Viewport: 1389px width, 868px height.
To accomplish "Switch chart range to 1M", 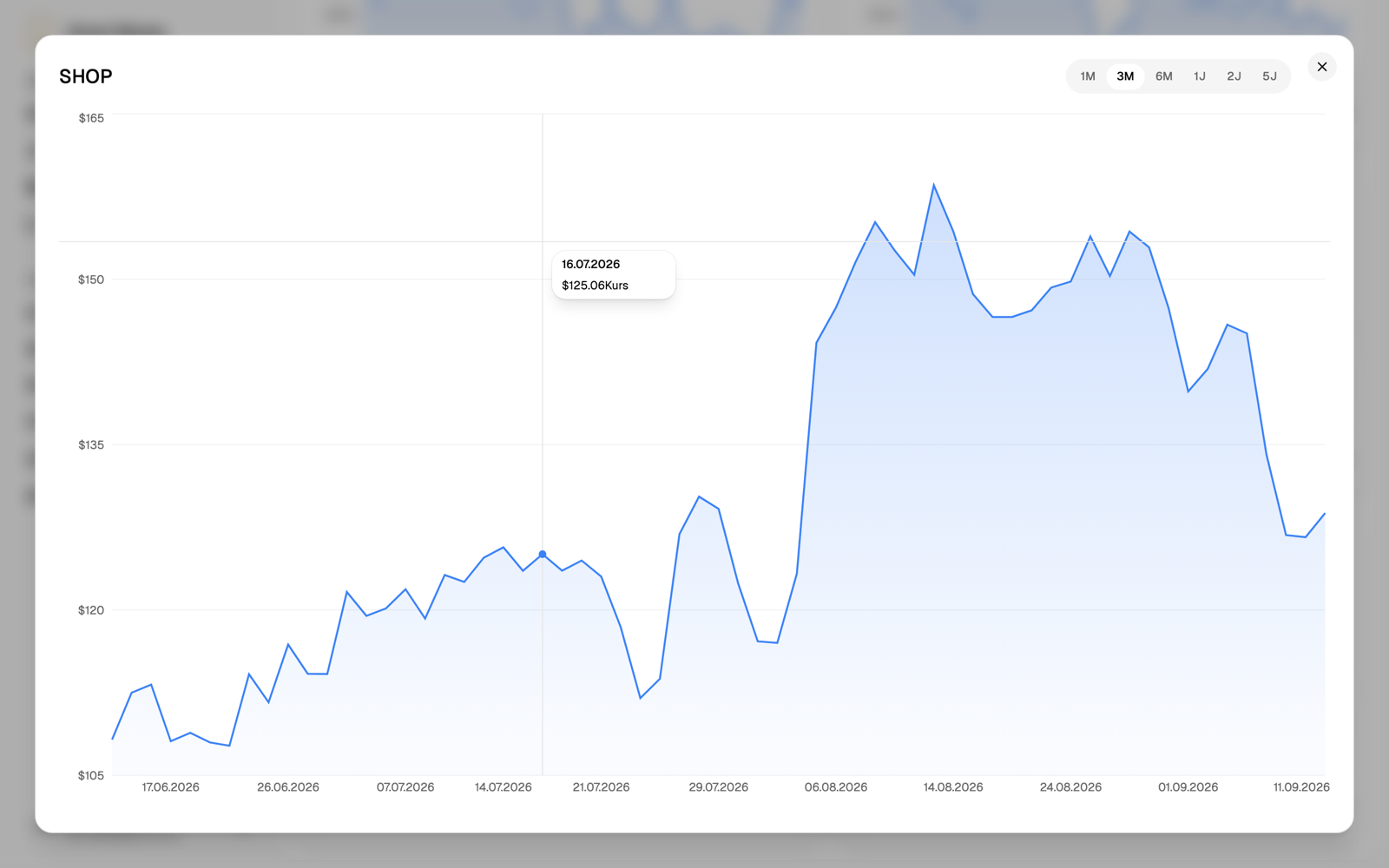I will (x=1088, y=76).
